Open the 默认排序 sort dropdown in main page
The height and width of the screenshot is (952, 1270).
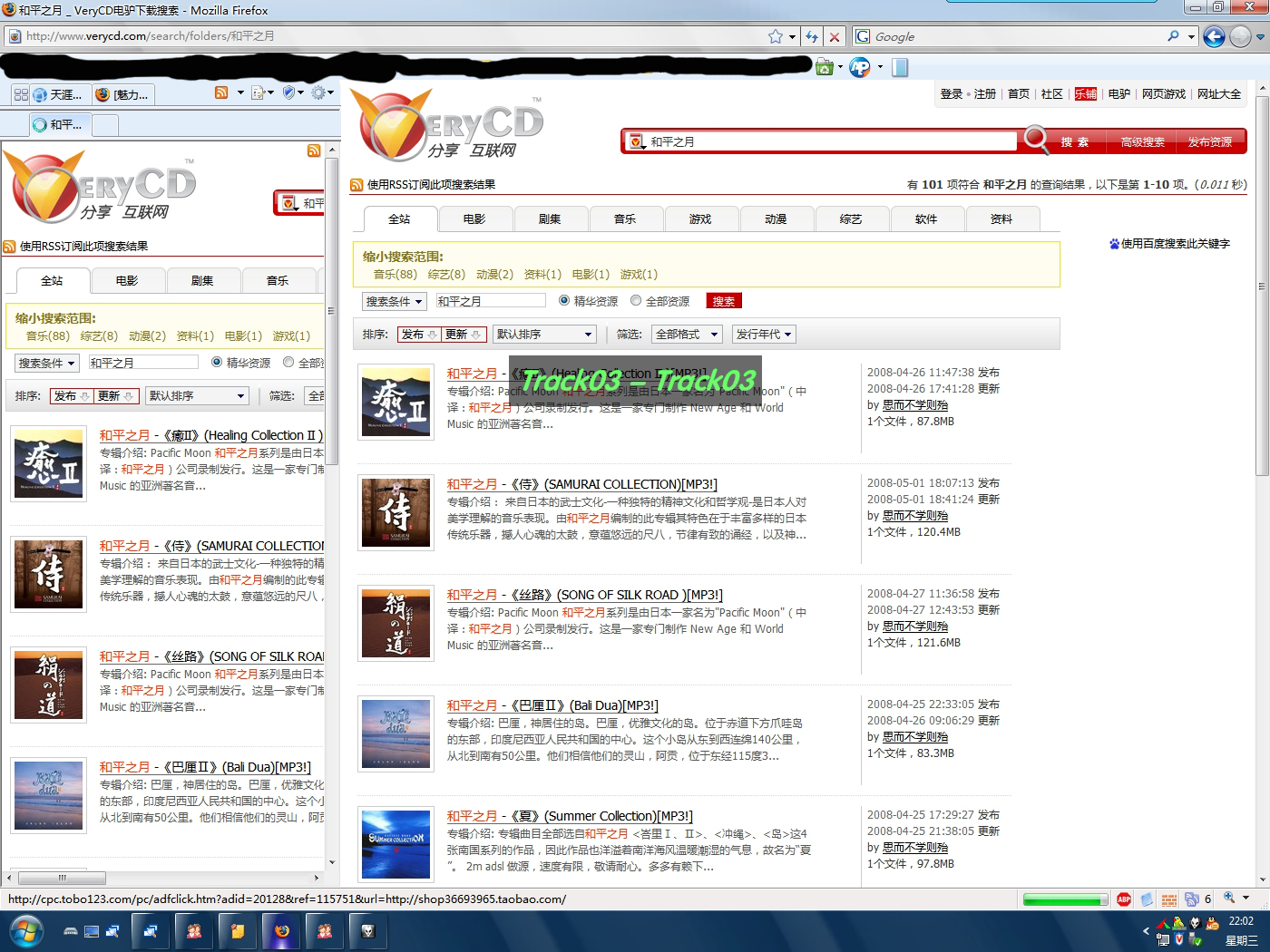[x=544, y=335]
